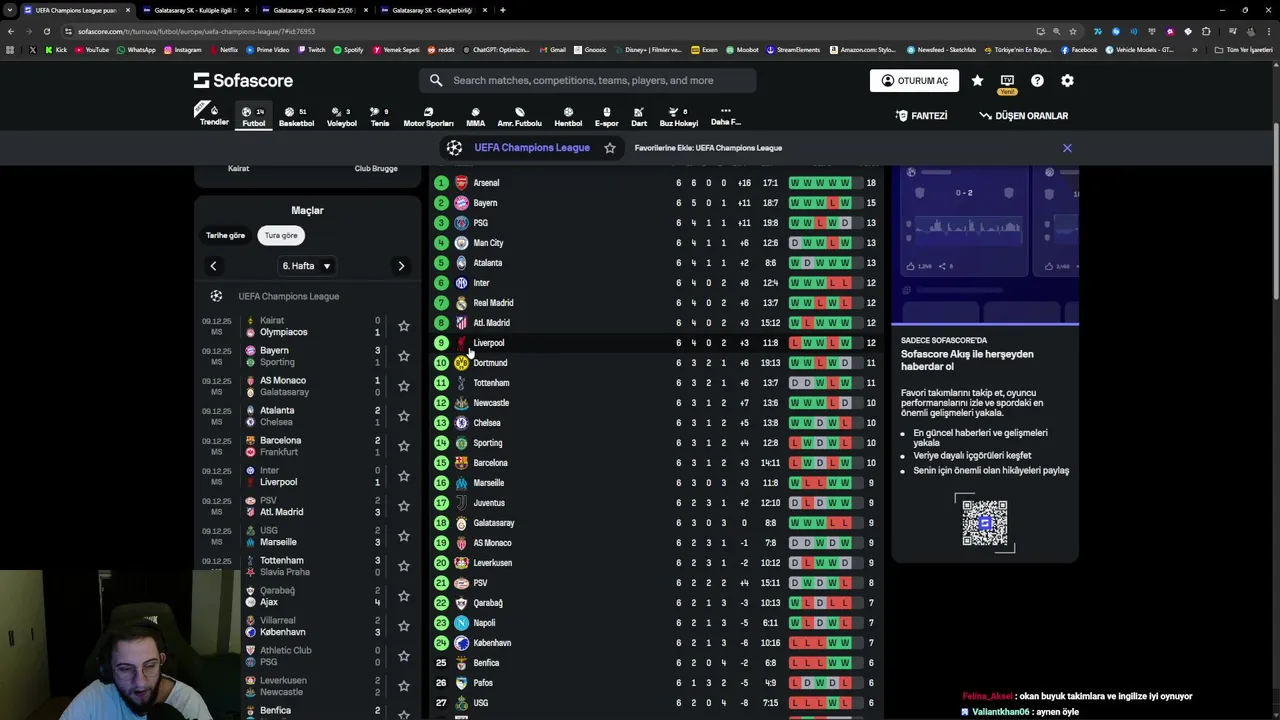Screen dimensions: 1280x720
Task: Select Tarihe göre filter
Action: click(x=225, y=235)
